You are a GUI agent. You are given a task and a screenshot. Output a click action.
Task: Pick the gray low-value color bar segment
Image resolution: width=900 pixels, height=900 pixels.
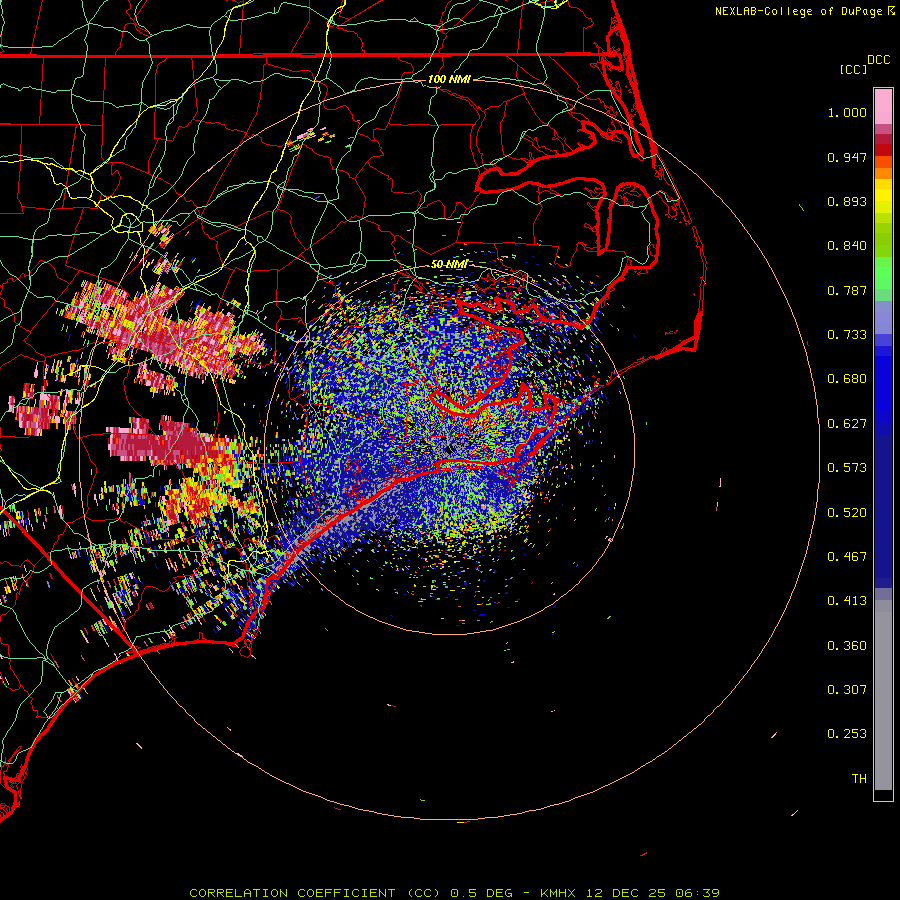[883, 695]
